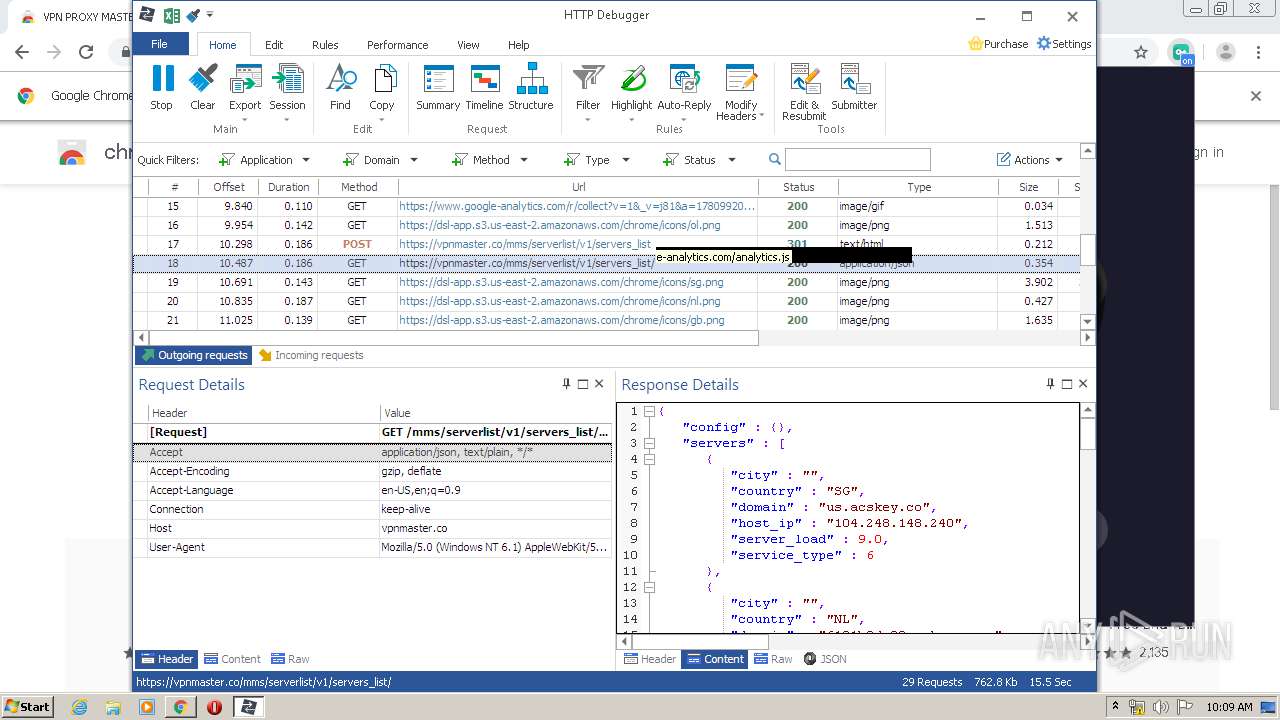Image resolution: width=1280 pixels, height=720 pixels.
Task: Click the Stop capture icon
Action: [x=161, y=78]
